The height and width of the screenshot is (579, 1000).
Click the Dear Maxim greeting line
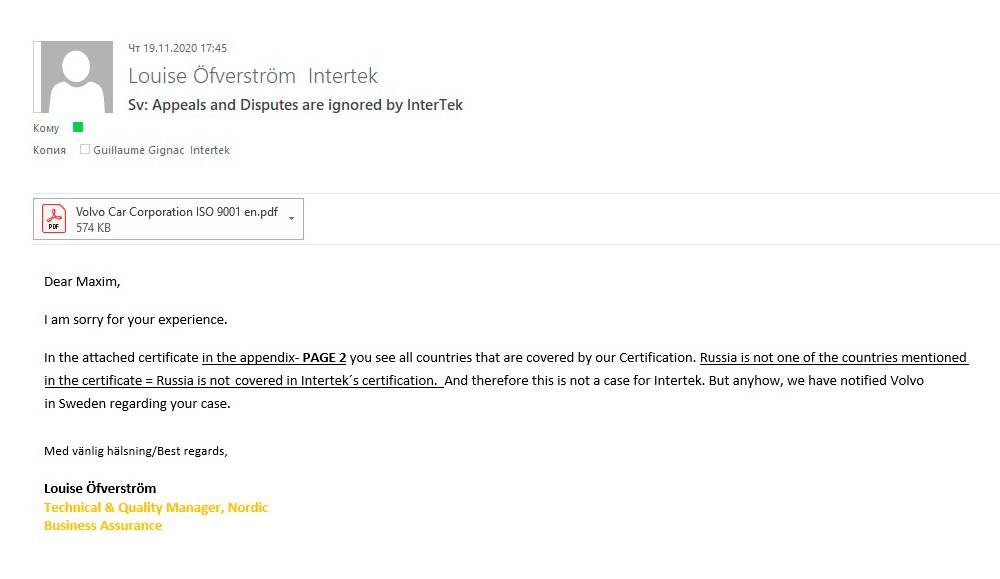[82, 281]
